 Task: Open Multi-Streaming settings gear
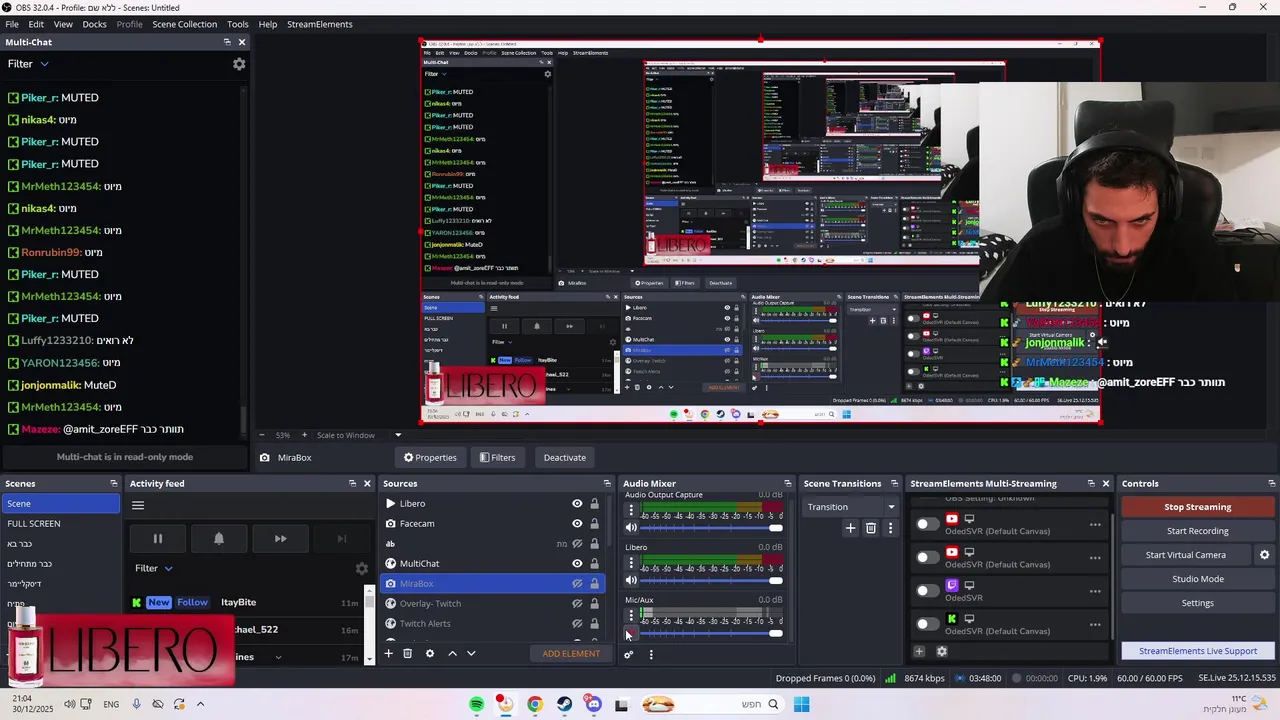941,652
